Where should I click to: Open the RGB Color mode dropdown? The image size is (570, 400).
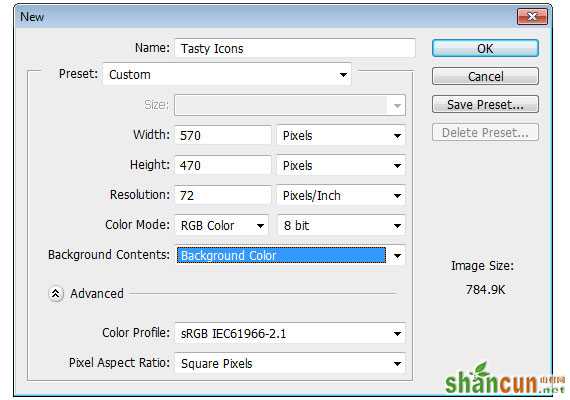click(222, 225)
